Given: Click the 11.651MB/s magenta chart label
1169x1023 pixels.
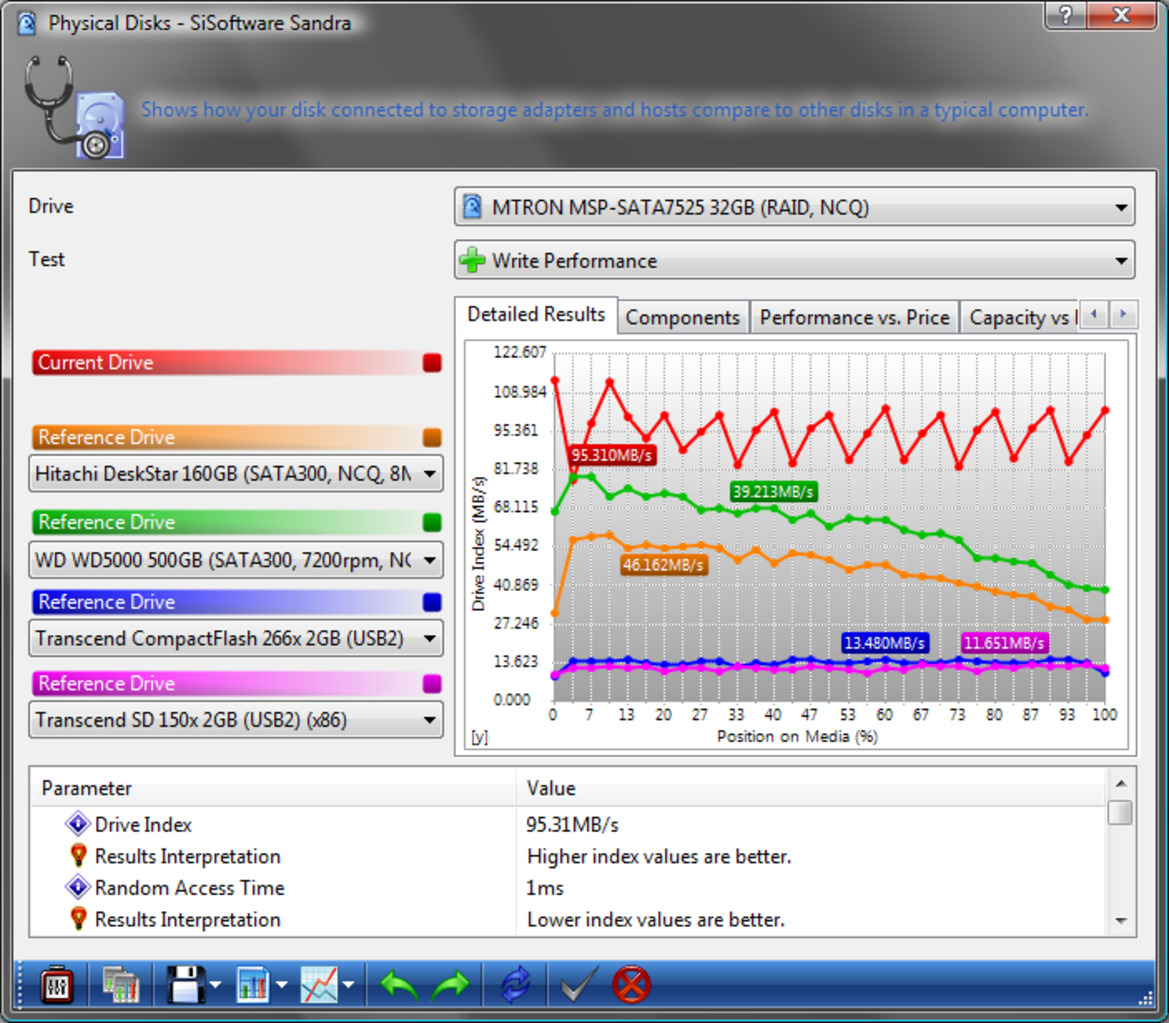Looking at the screenshot, I should coord(1004,643).
